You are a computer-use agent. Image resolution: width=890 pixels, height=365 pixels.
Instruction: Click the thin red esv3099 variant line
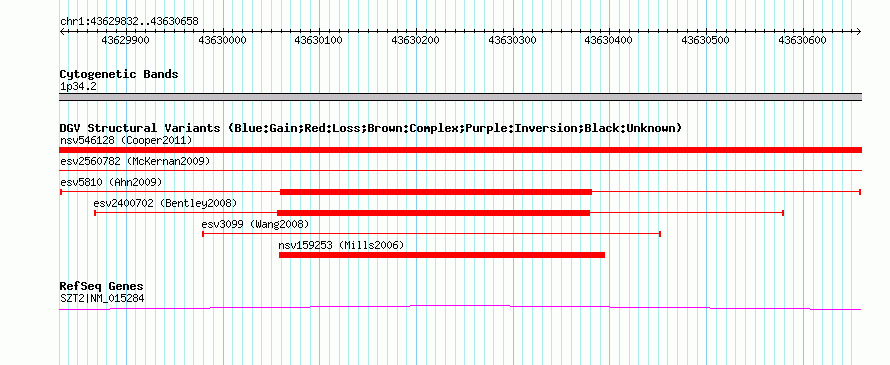(431, 233)
